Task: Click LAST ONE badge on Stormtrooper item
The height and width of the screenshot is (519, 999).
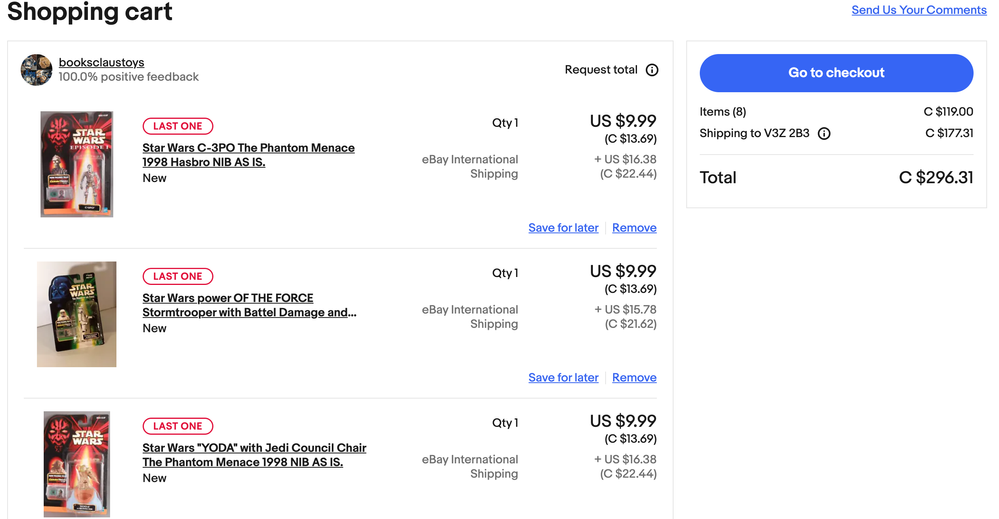Action: [178, 276]
